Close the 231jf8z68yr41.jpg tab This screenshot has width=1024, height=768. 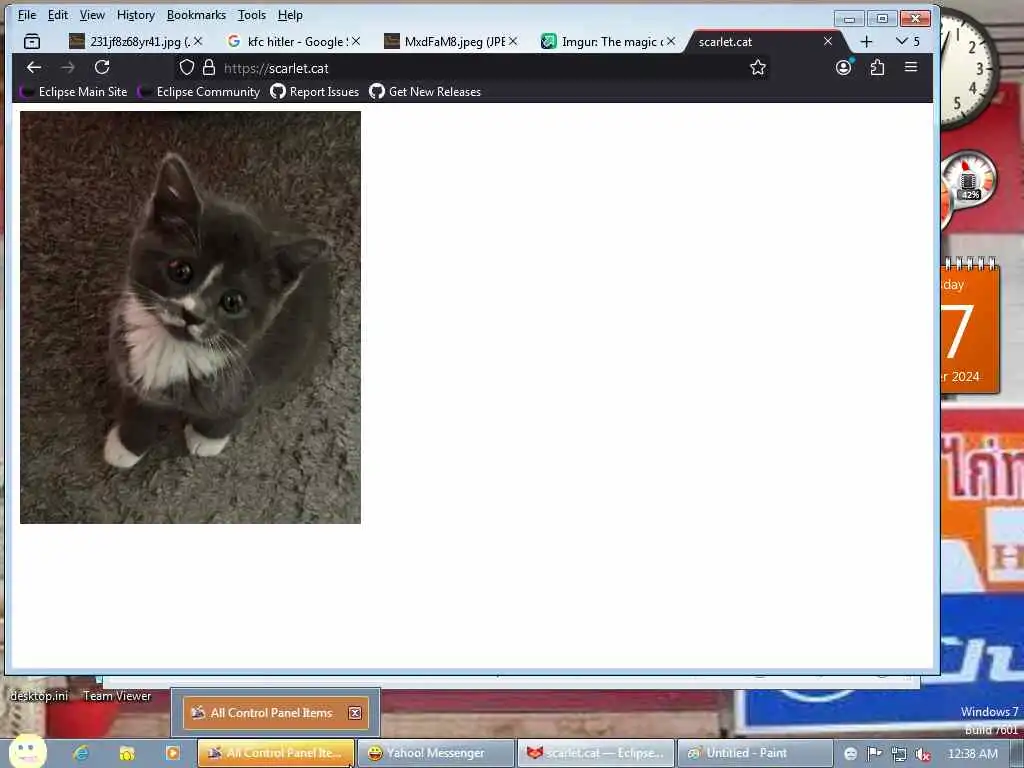(198, 41)
